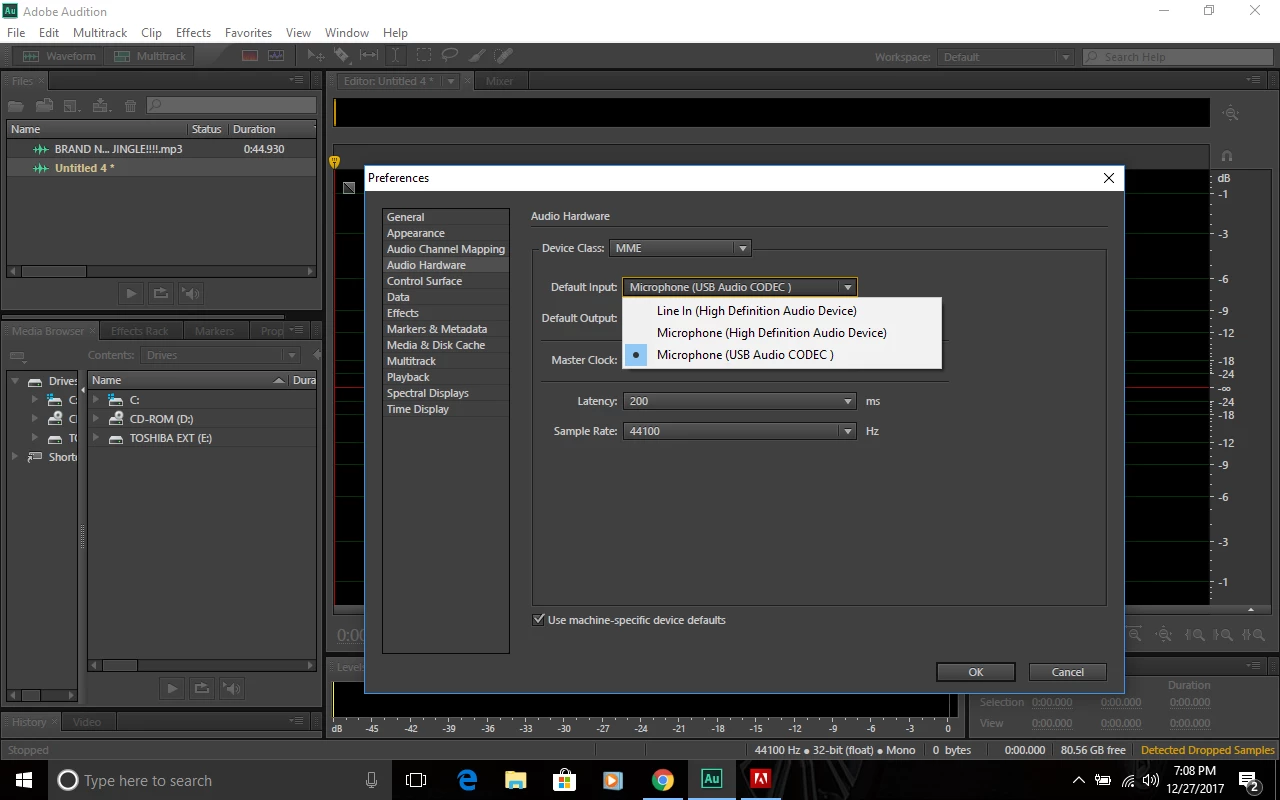Open File Explorer from the taskbar
The width and height of the screenshot is (1280, 800).
pyautogui.click(x=516, y=780)
